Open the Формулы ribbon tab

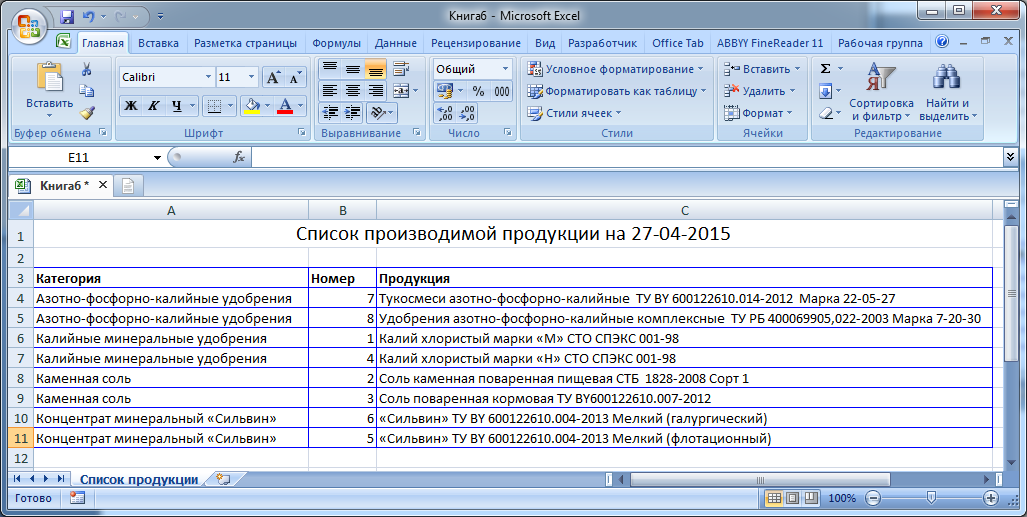(337, 43)
